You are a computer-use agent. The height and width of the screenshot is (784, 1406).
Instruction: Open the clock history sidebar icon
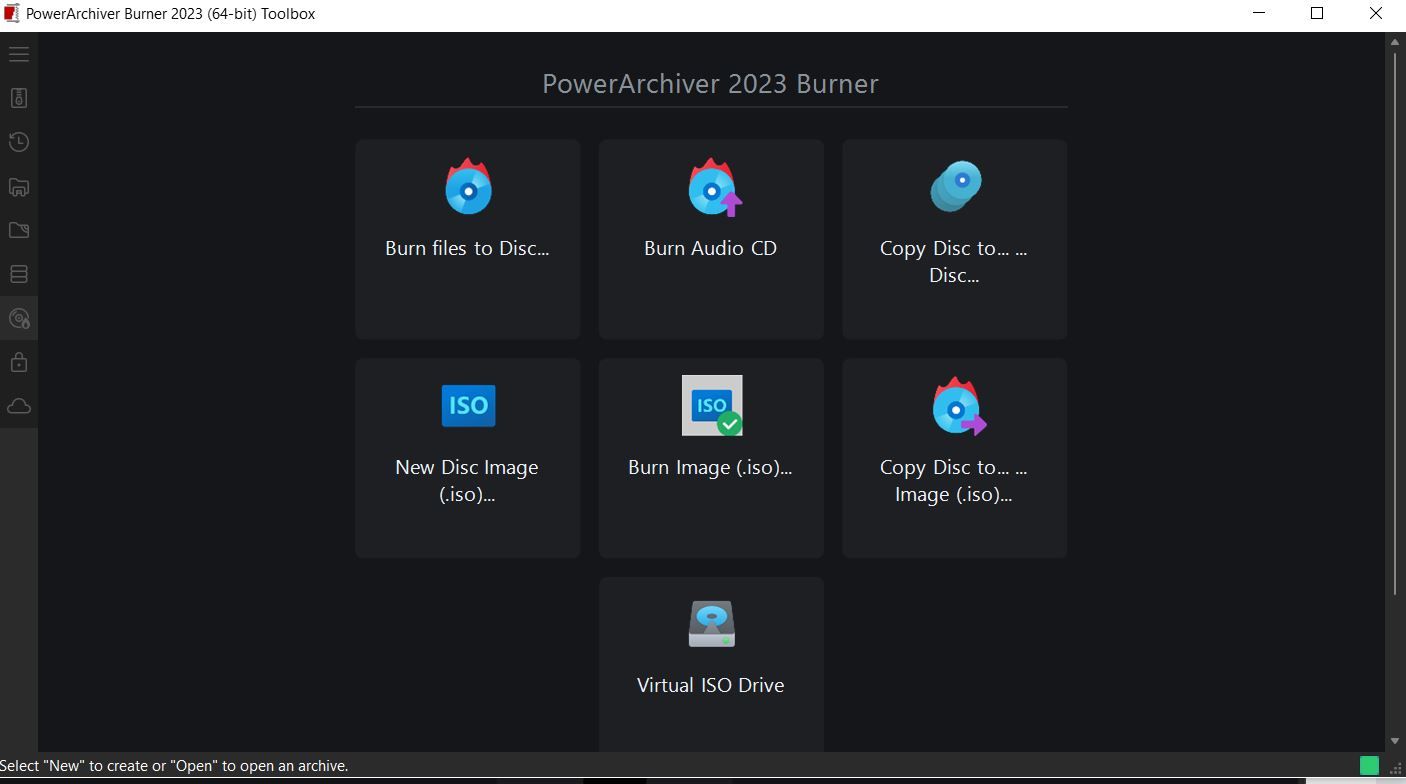pos(19,142)
